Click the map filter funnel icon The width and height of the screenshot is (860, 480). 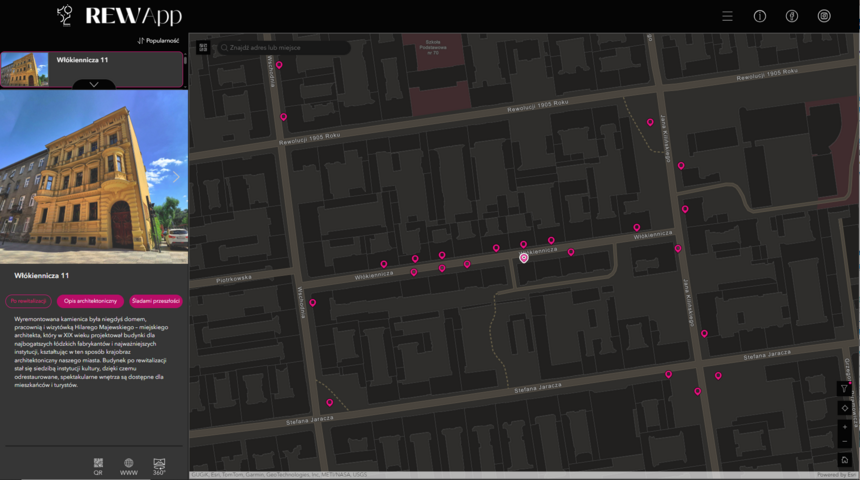click(x=845, y=389)
